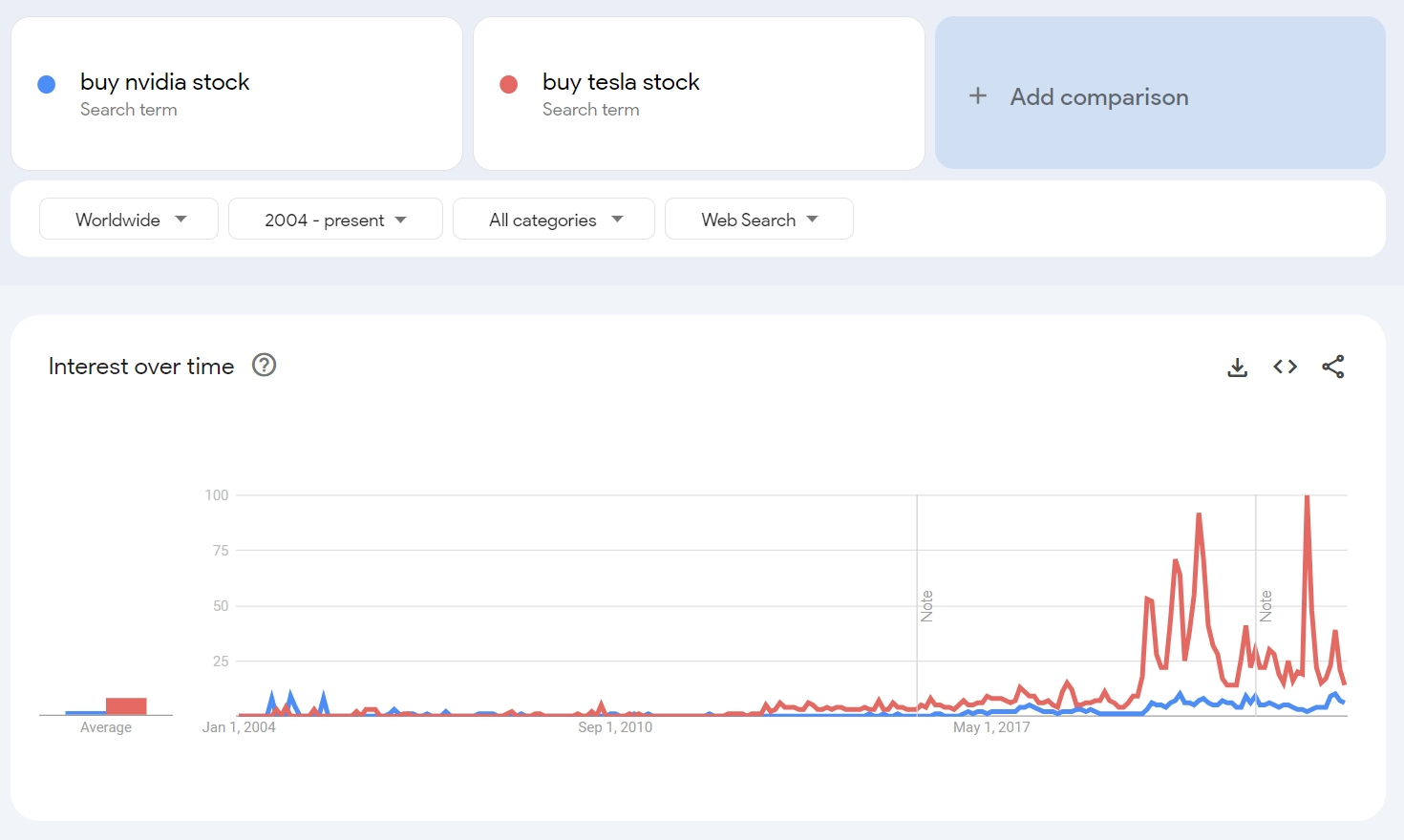Click the plus icon to add comparison
Viewport: 1404px width, 840px height.
coord(978,95)
